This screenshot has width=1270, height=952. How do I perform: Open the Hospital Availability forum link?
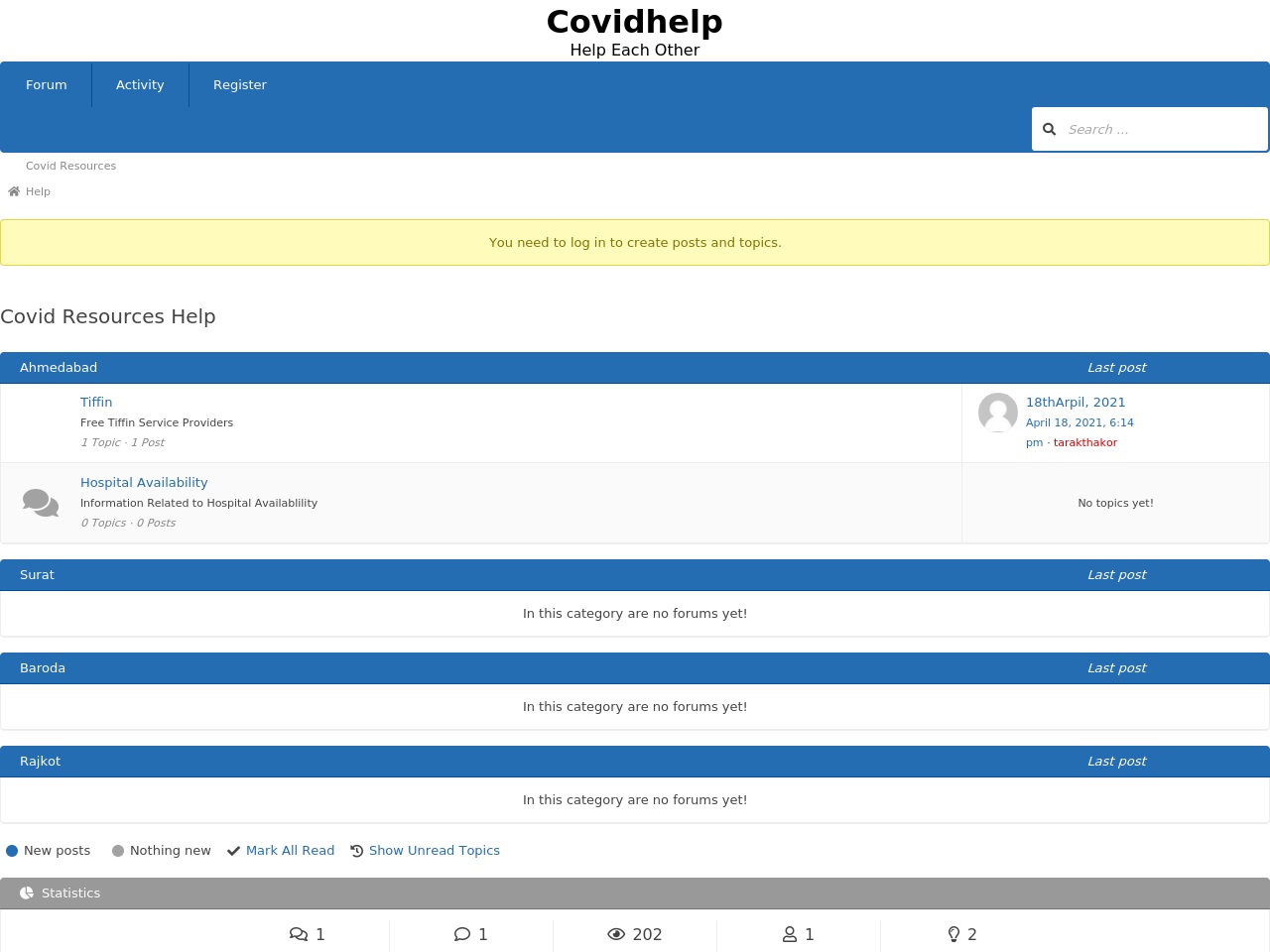click(x=144, y=482)
